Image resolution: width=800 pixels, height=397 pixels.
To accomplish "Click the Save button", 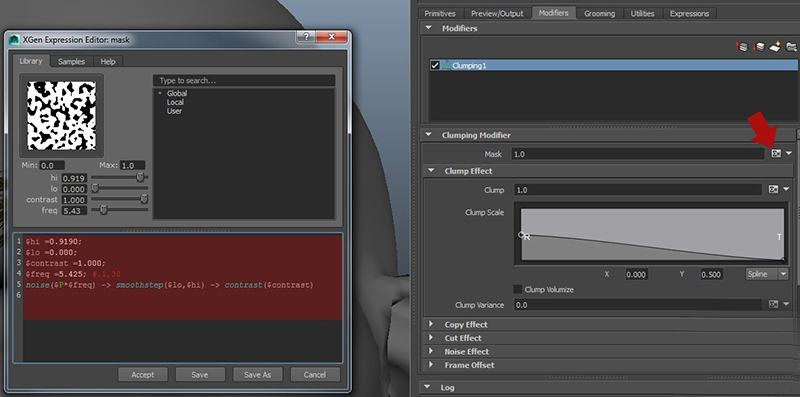I will (199, 374).
